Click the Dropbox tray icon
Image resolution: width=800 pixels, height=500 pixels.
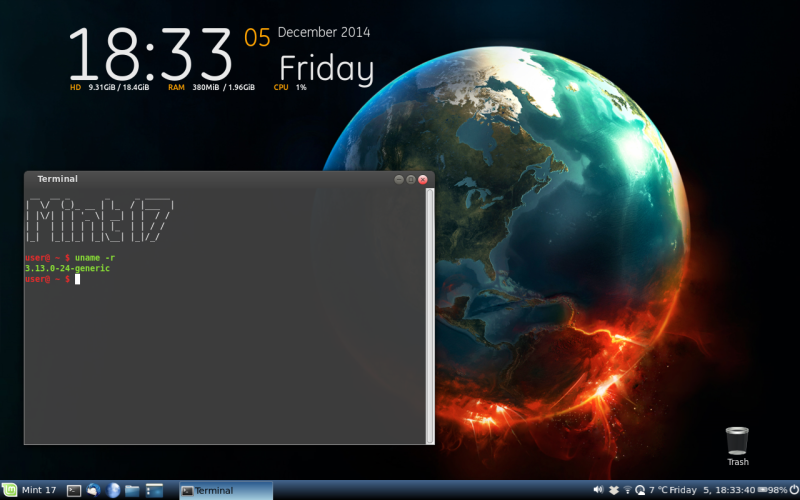pyautogui.click(x=614, y=490)
